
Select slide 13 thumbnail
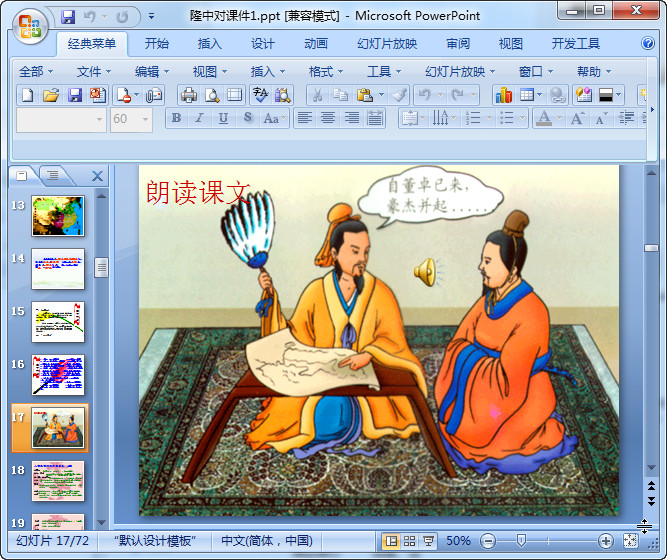point(58,216)
